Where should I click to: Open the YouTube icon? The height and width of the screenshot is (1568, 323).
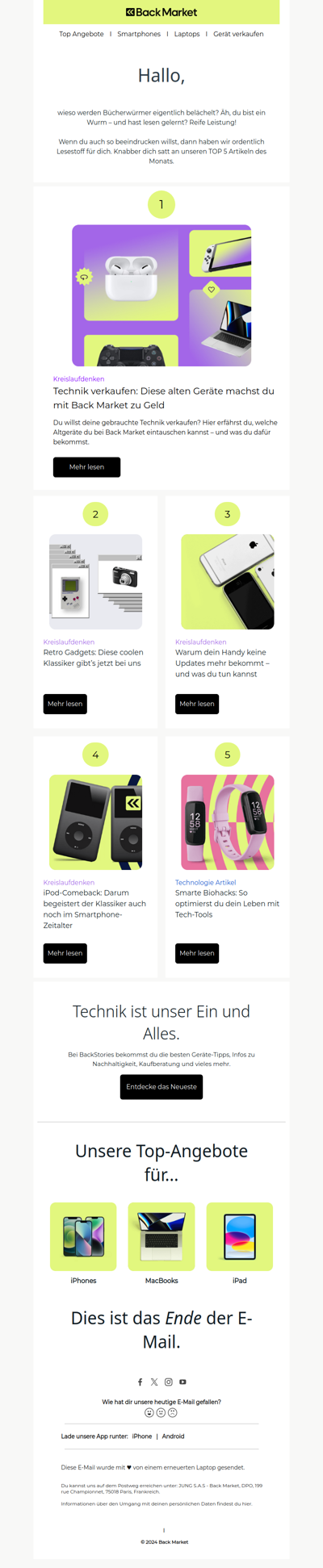[x=182, y=1382]
